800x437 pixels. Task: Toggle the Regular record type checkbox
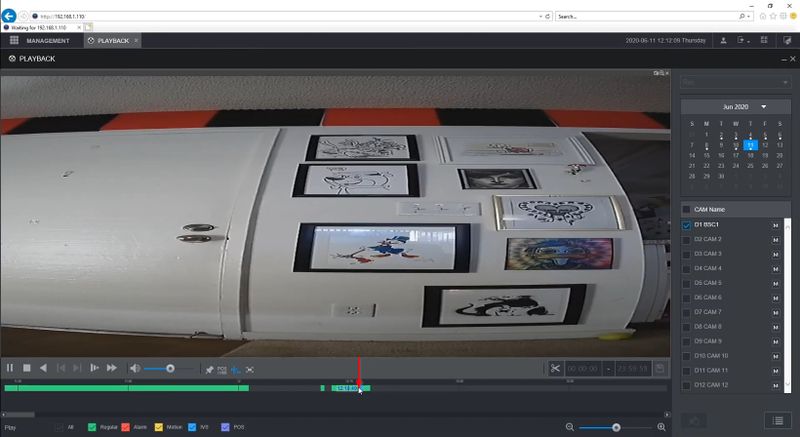point(92,427)
